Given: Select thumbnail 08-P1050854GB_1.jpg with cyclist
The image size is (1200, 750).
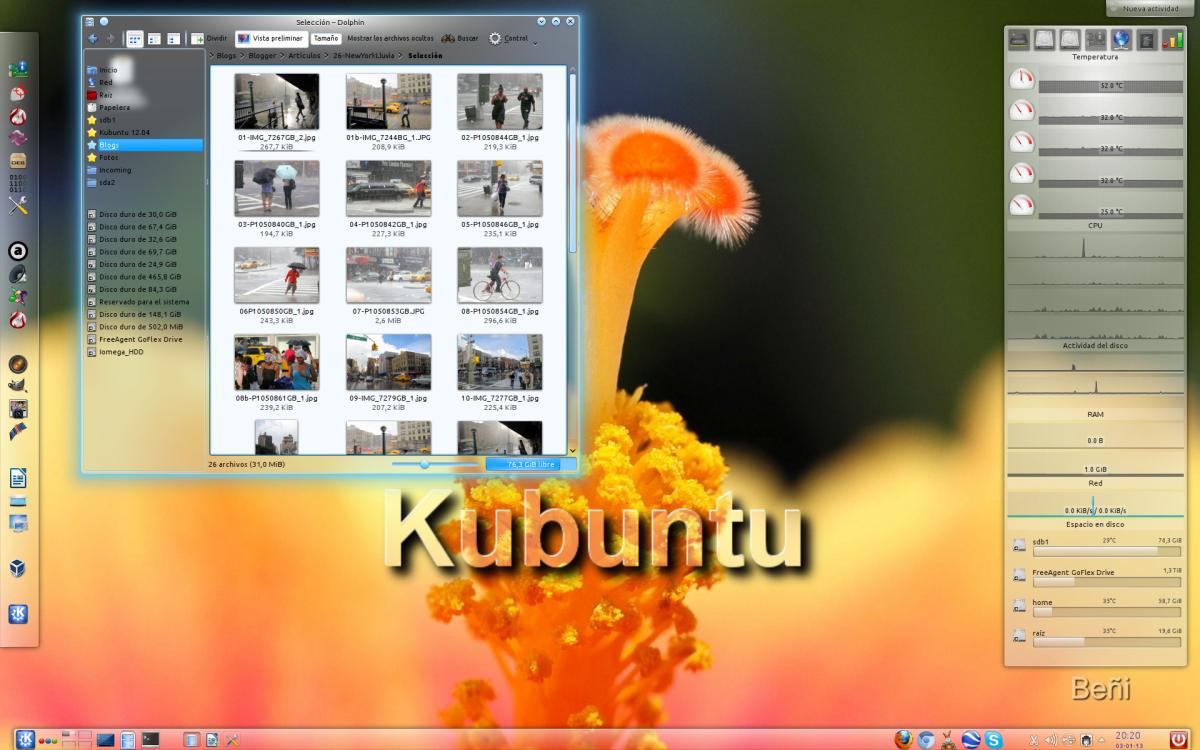Looking at the screenshot, I should coord(500,275).
